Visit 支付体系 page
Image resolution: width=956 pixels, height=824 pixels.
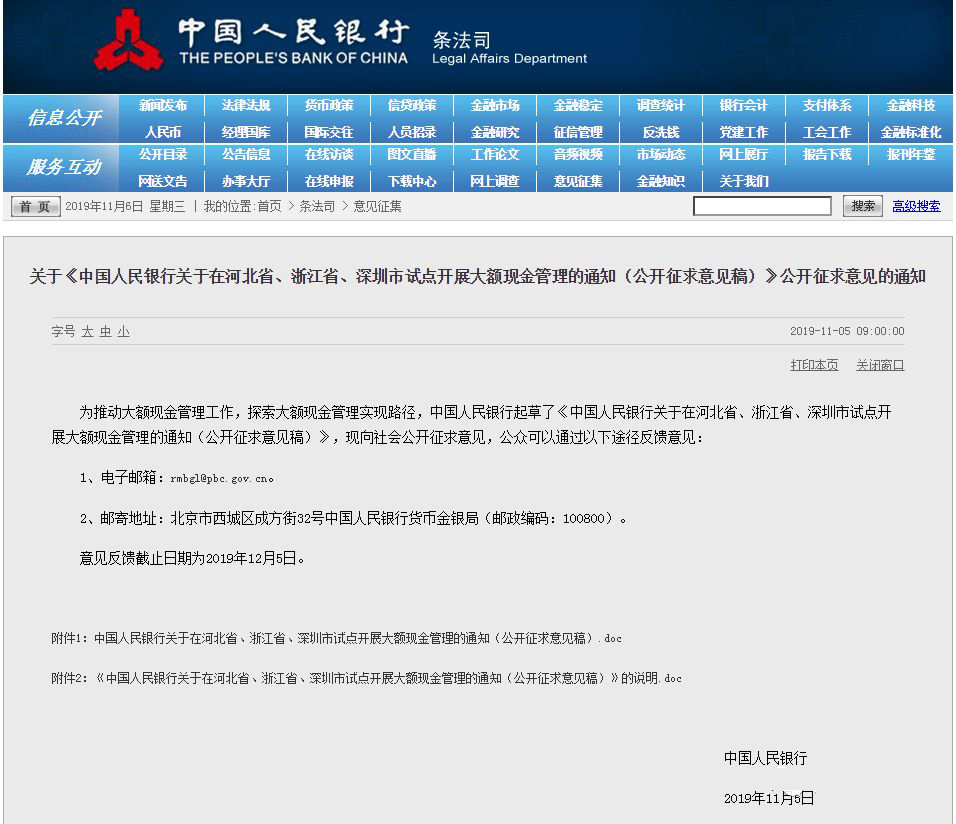(827, 106)
